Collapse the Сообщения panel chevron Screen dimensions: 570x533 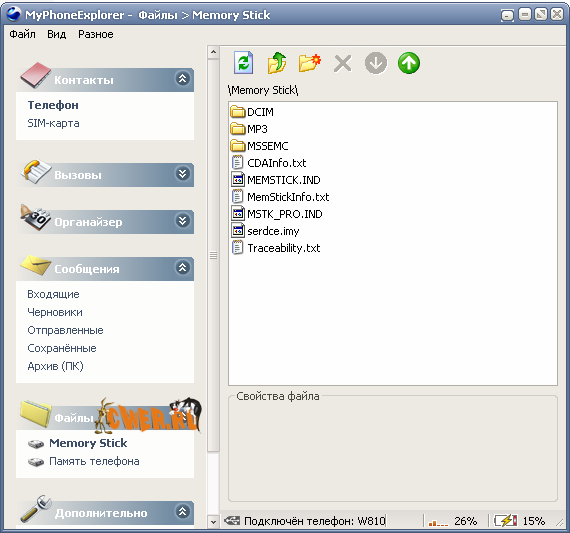pyautogui.click(x=182, y=268)
